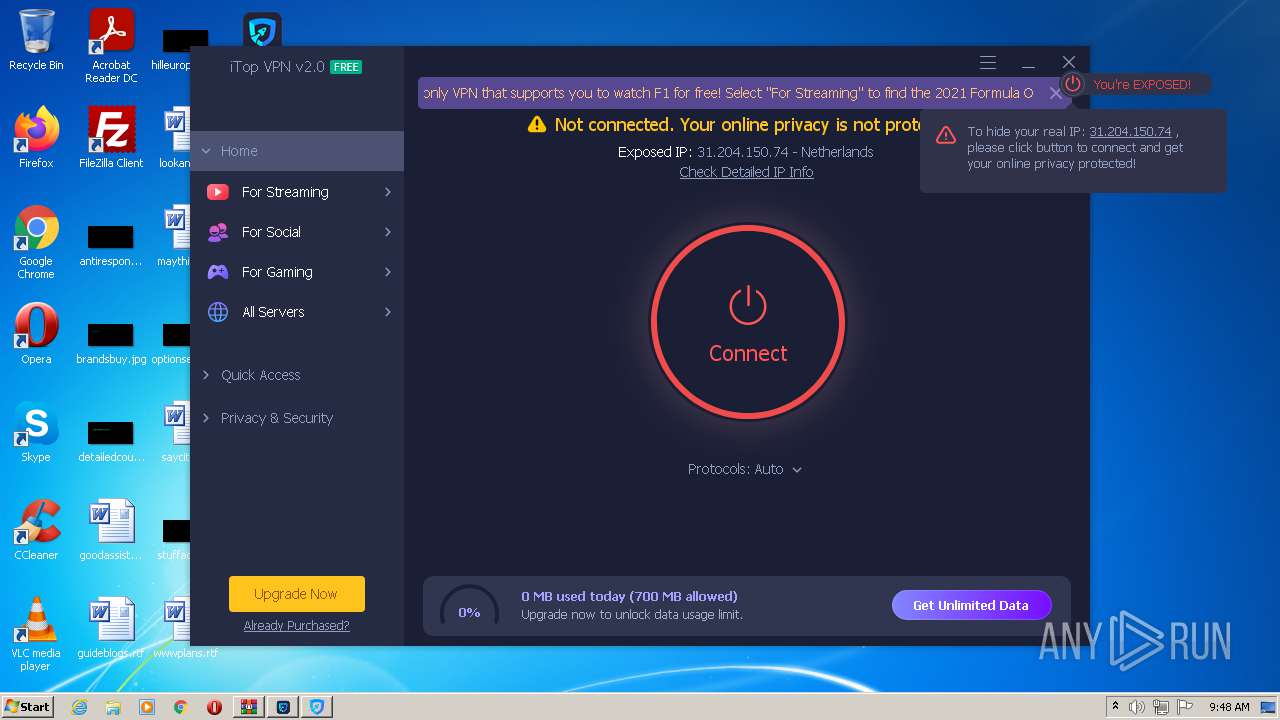The height and width of the screenshot is (720, 1280).
Task: Open Opera from the taskbar
Action: pos(214,707)
